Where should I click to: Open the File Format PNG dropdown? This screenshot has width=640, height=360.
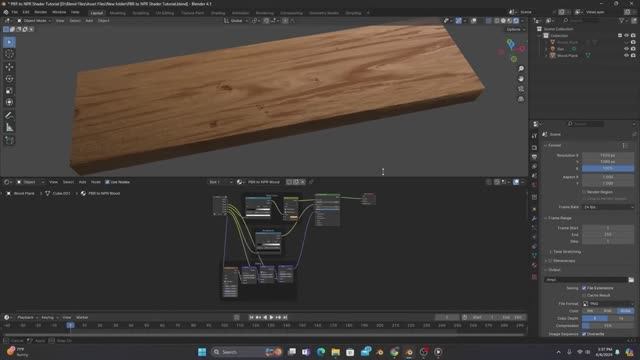(x=608, y=304)
